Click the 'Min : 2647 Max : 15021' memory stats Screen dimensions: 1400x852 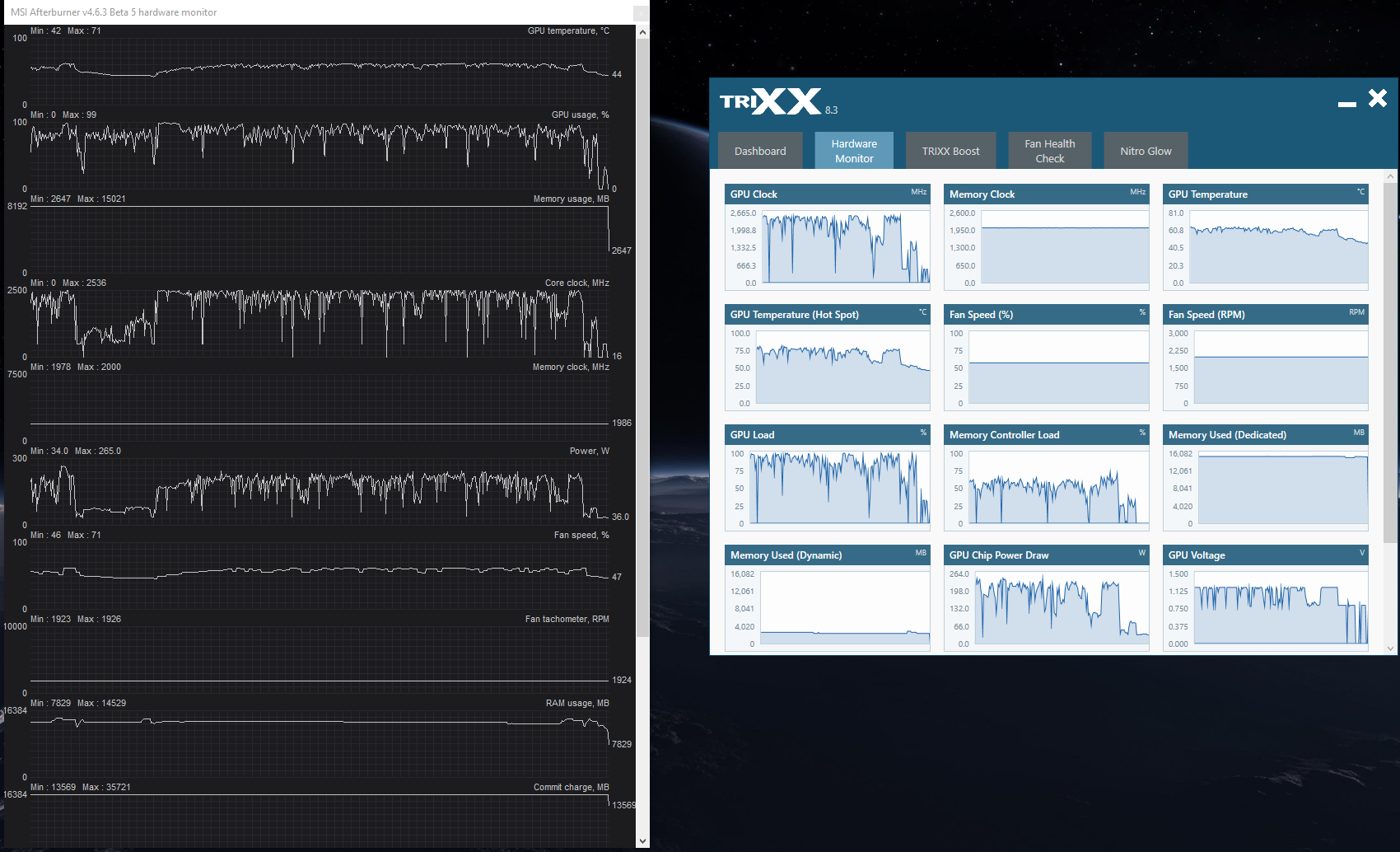(x=78, y=199)
